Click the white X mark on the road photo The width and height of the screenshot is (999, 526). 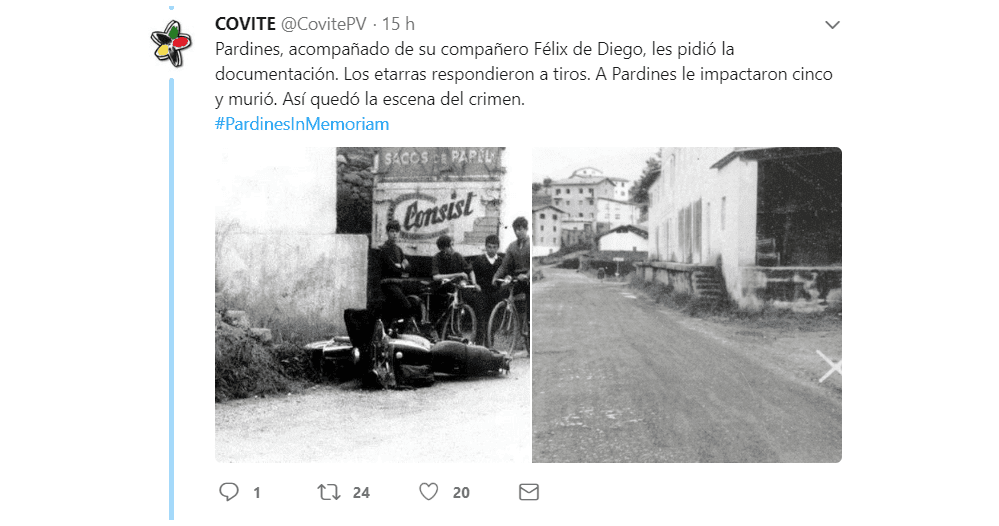tap(830, 366)
